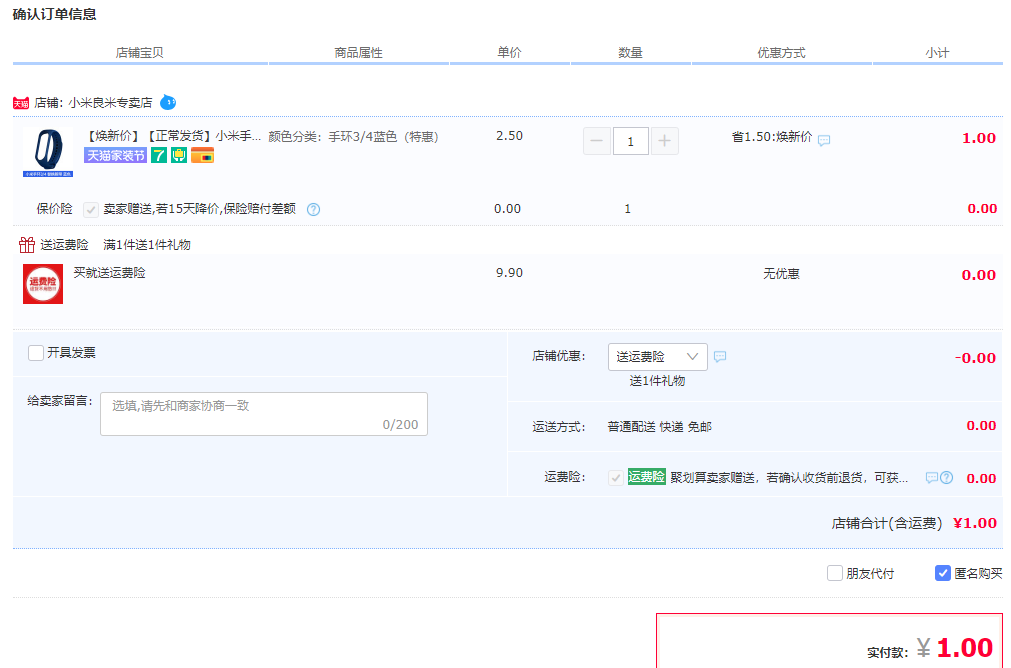Open the help icon beside 保价险 description
1011x668 pixels.
pos(313,209)
